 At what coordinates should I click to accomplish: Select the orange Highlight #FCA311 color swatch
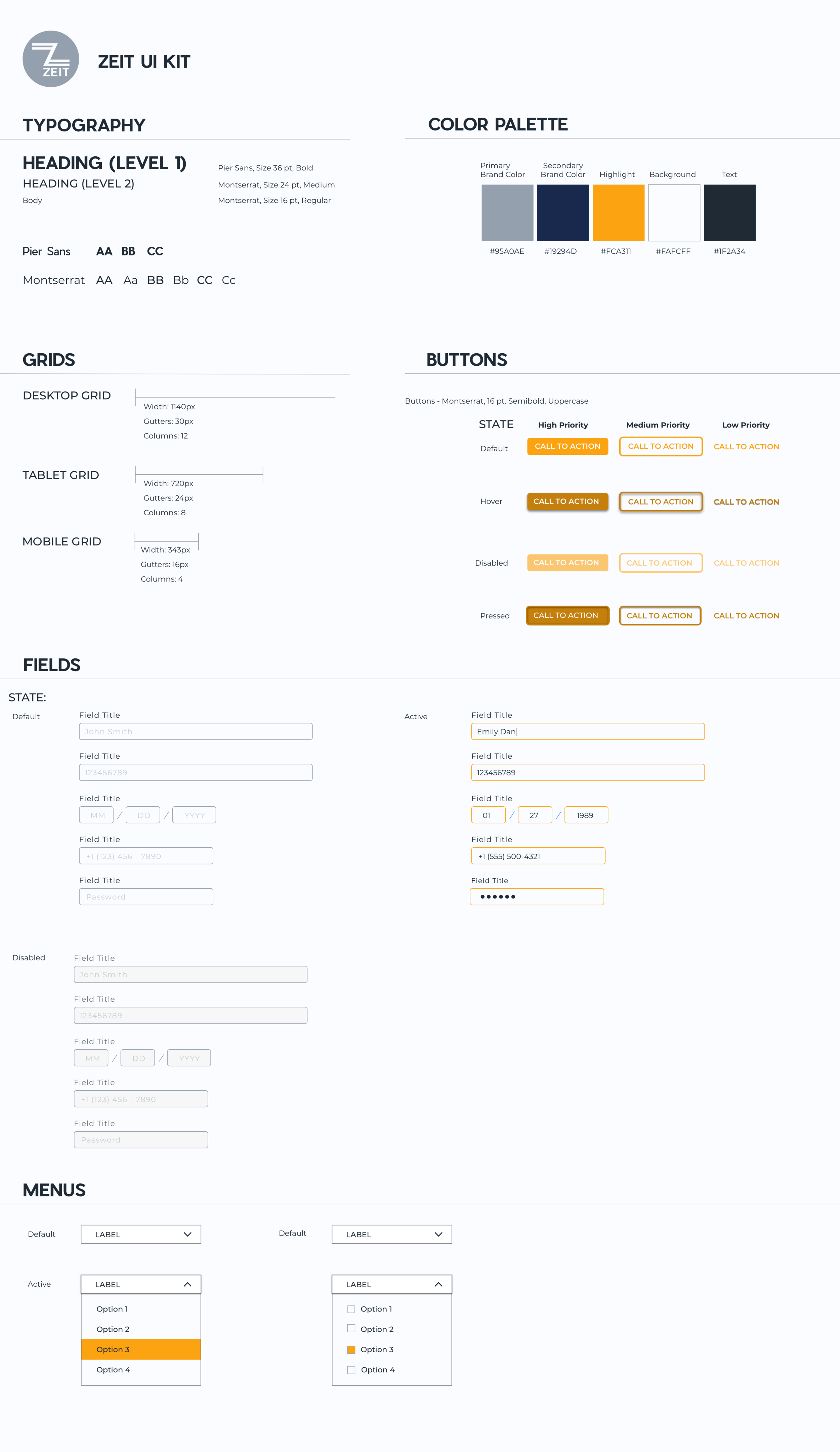point(618,213)
